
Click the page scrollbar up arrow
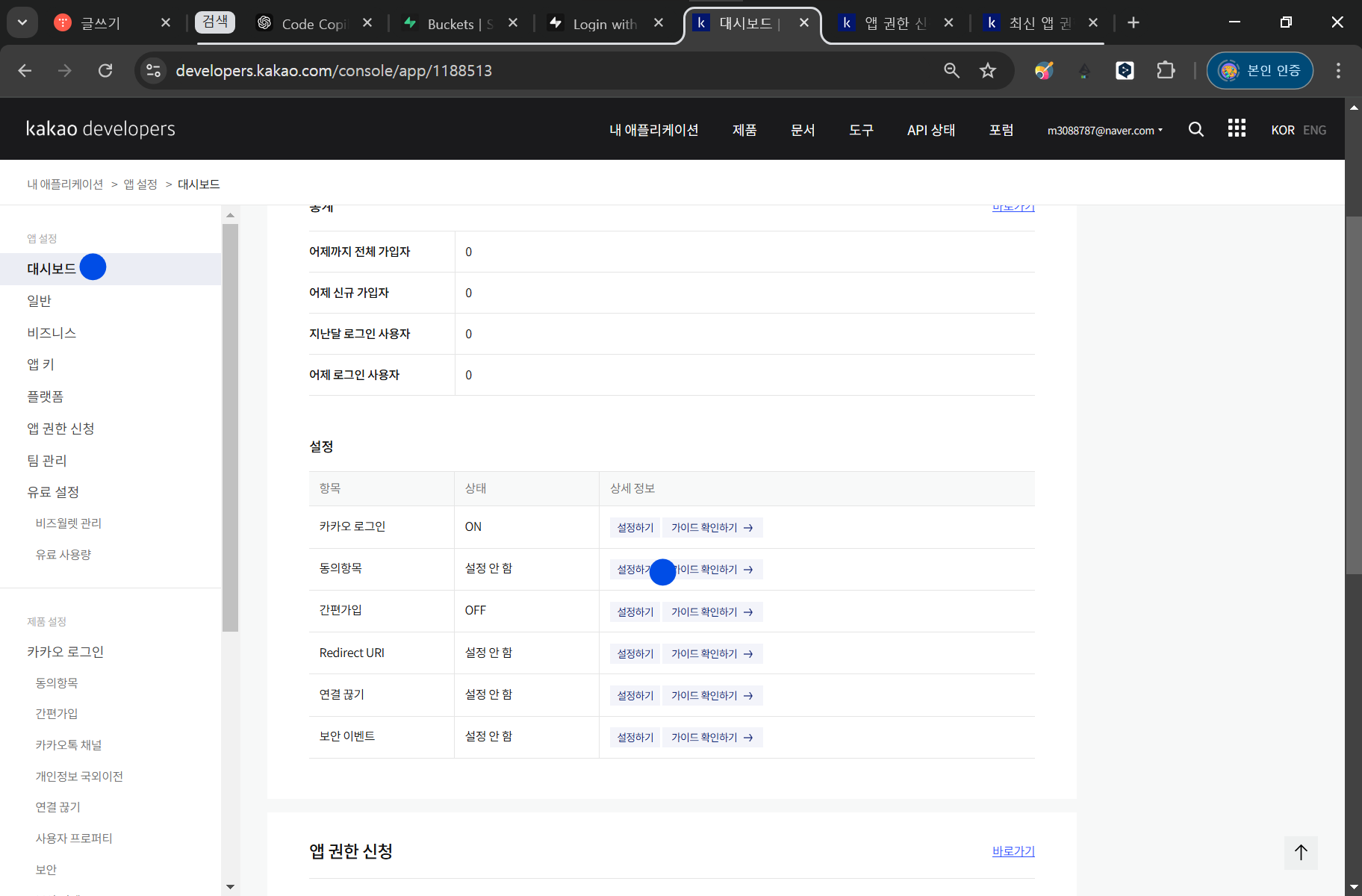coord(1354,108)
